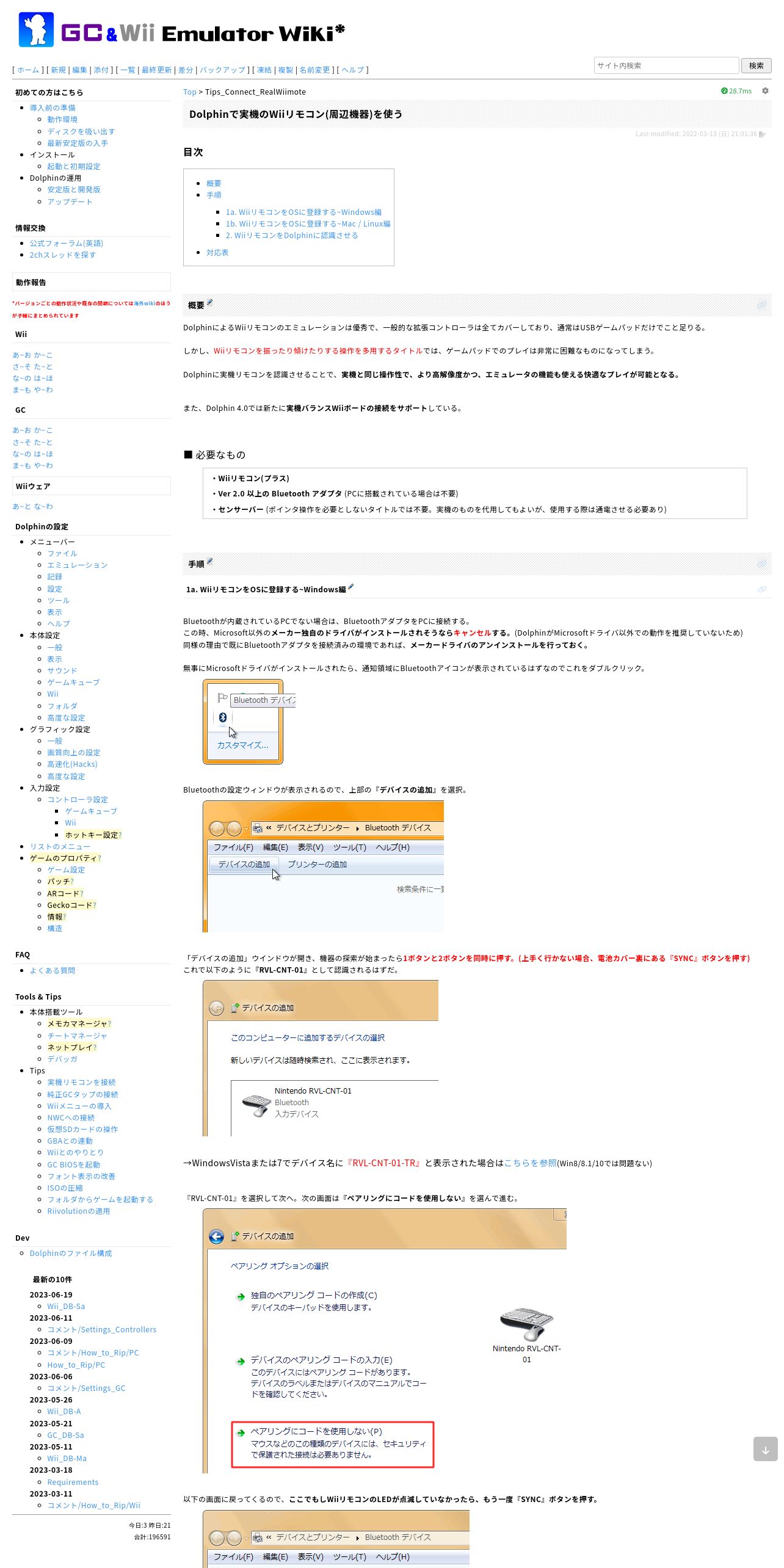Open sidebar link Dolphinのファイル構成
The width and height of the screenshot is (784, 1568).
[71, 1254]
